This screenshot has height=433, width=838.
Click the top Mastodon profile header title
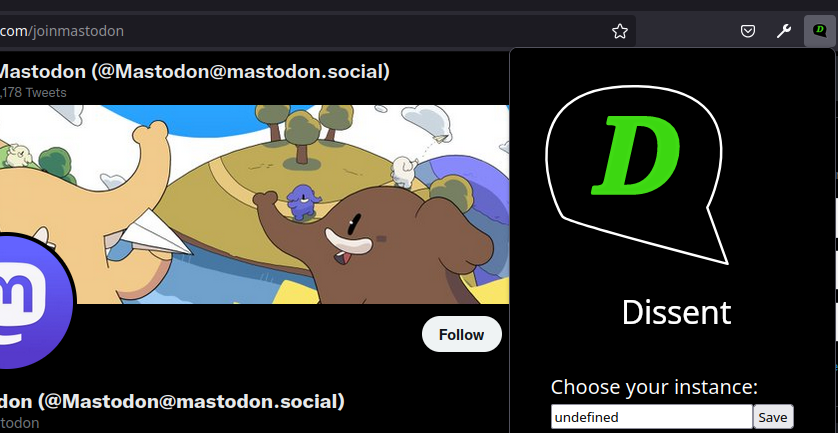[x=195, y=72]
